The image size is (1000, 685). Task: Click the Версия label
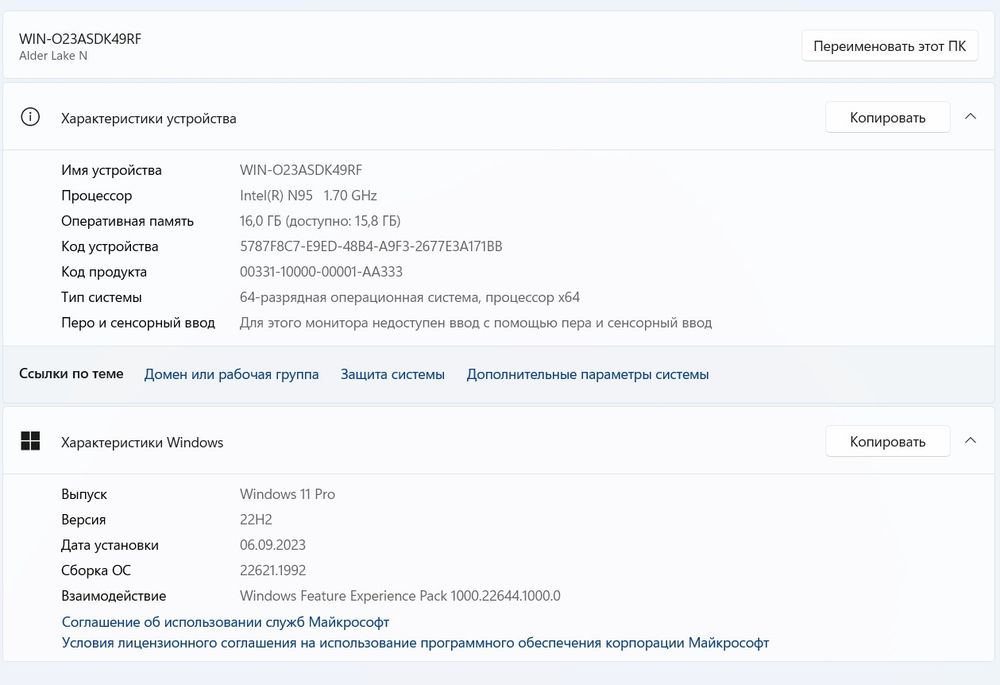tap(84, 520)
